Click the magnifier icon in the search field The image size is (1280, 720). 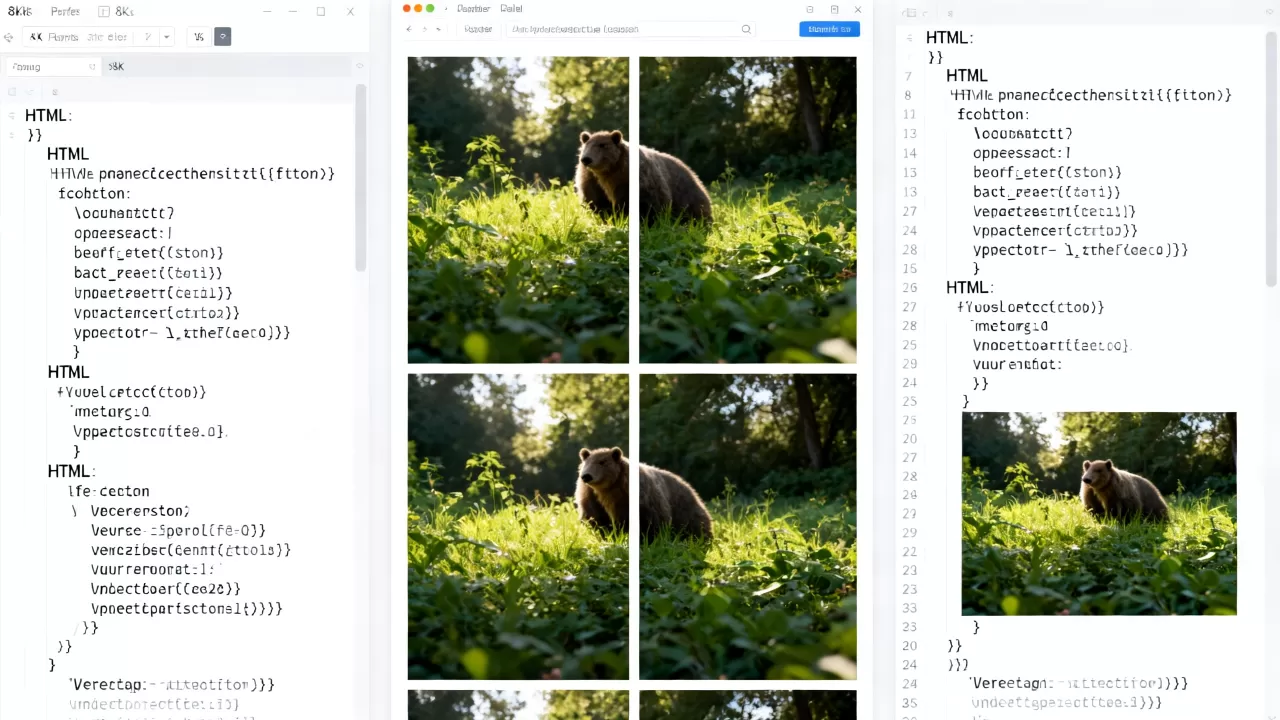746,29
